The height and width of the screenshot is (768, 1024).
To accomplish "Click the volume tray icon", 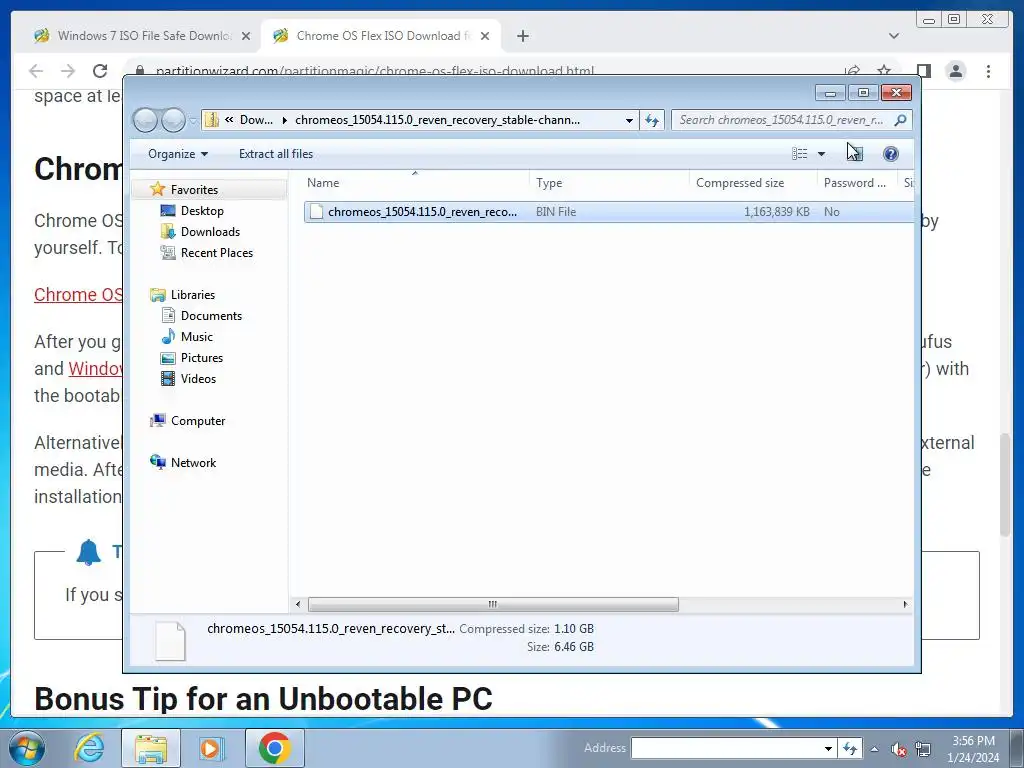I will [899, 748].
